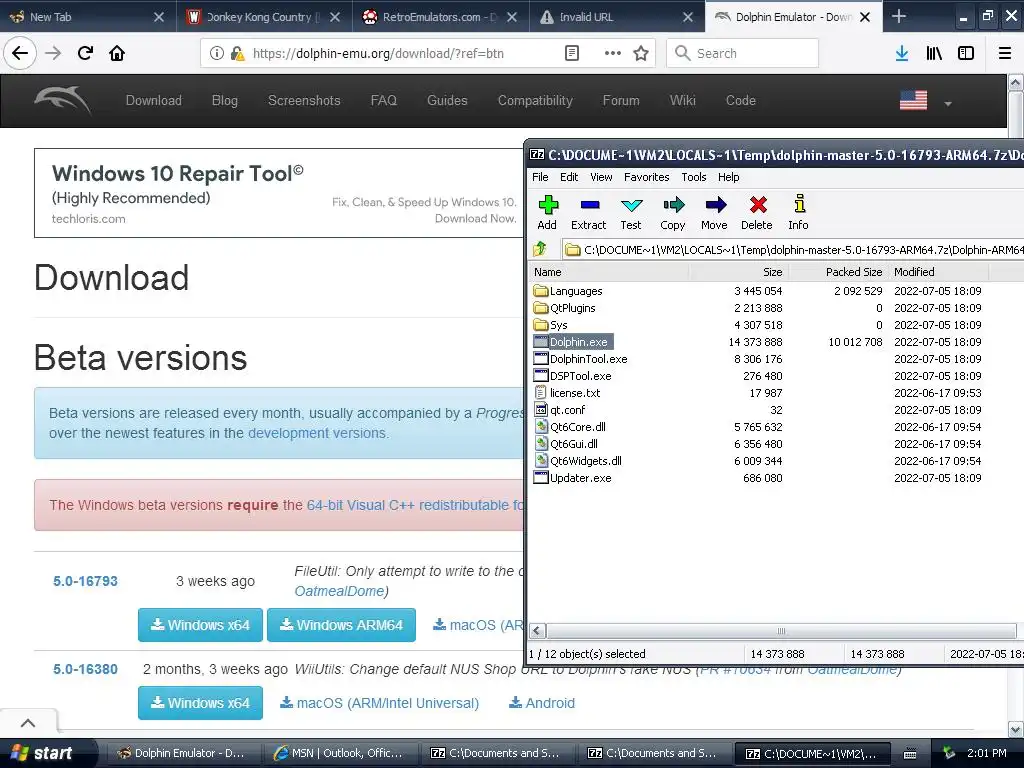The height and width of the screenshot is (768, 1024).
Task: Click the Android download link
Action: (542, 703)
